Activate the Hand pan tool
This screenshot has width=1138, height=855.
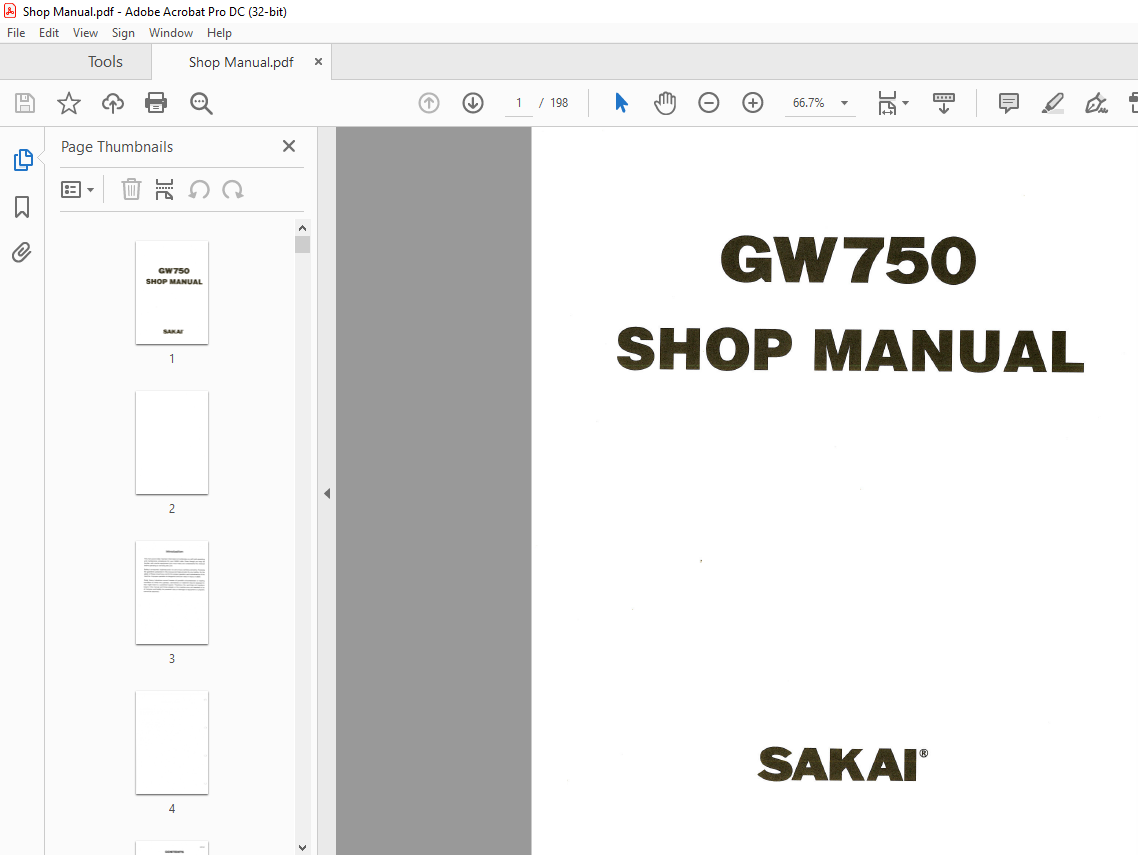pos(665,103)
